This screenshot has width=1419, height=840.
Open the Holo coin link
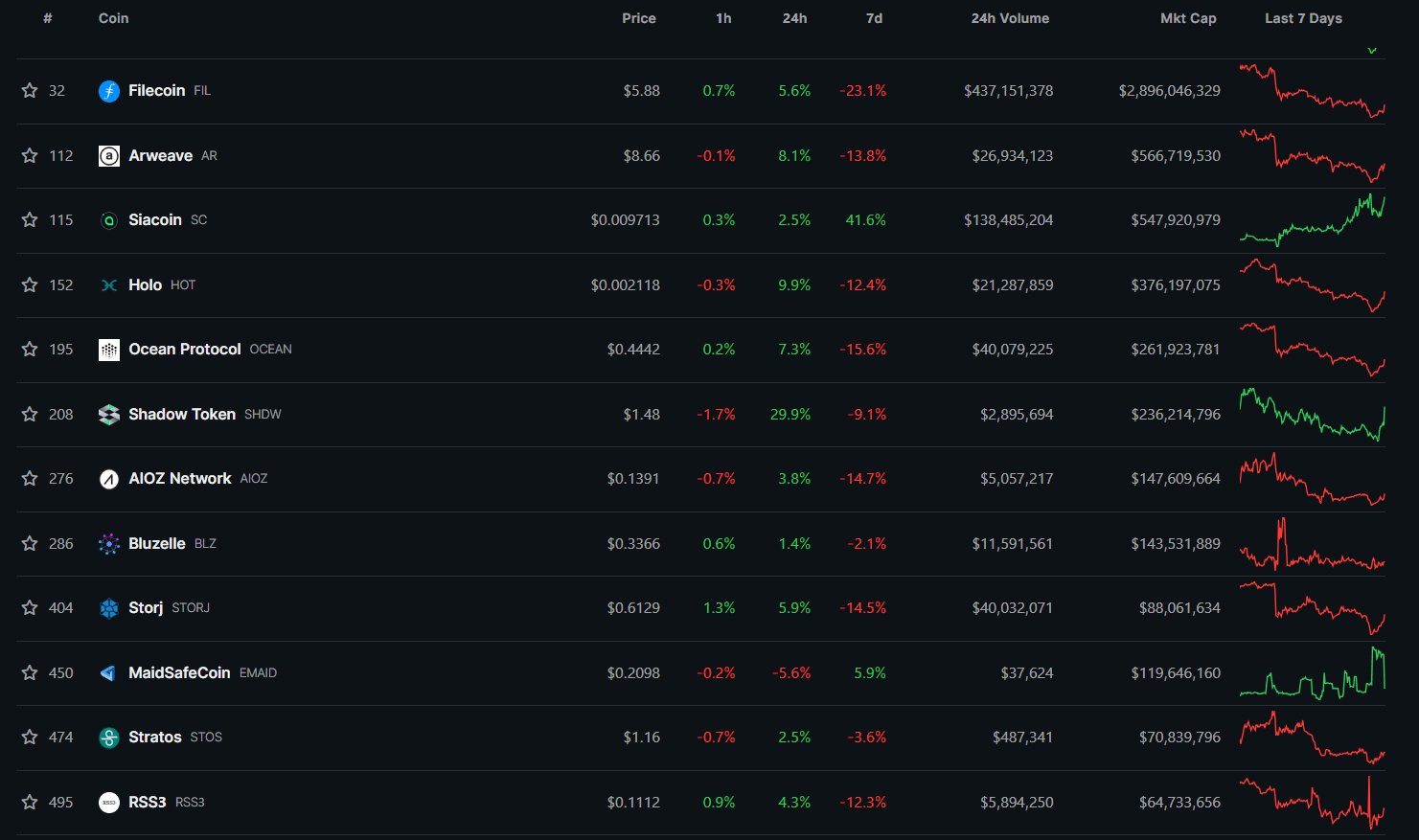tap(146, 284)
